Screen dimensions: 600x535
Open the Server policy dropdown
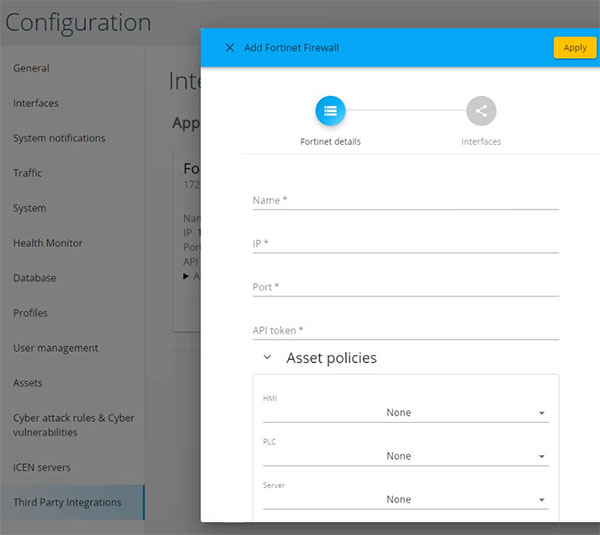tap(405, 499)
